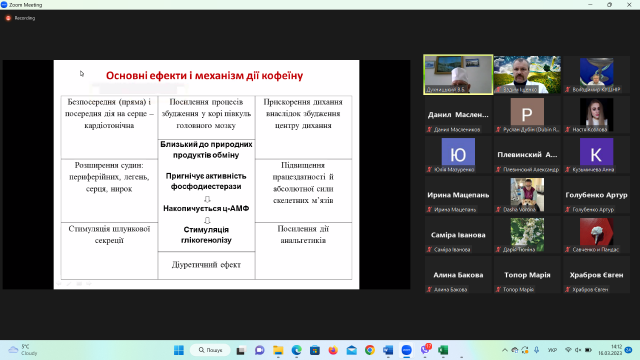The image size is (640, 360).
Task: Click the active Zoom taskbar icon
Action: click(407, 350)
